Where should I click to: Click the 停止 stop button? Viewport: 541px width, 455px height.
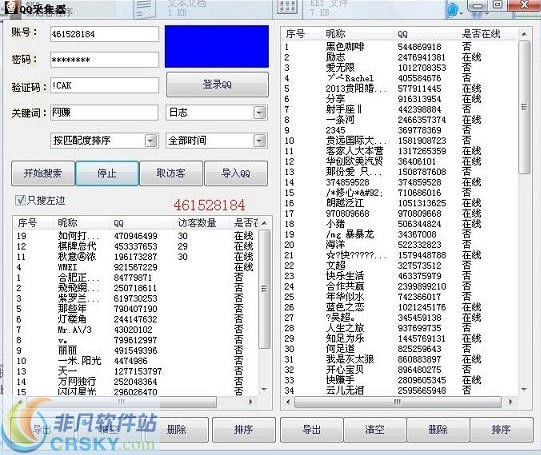107,173
